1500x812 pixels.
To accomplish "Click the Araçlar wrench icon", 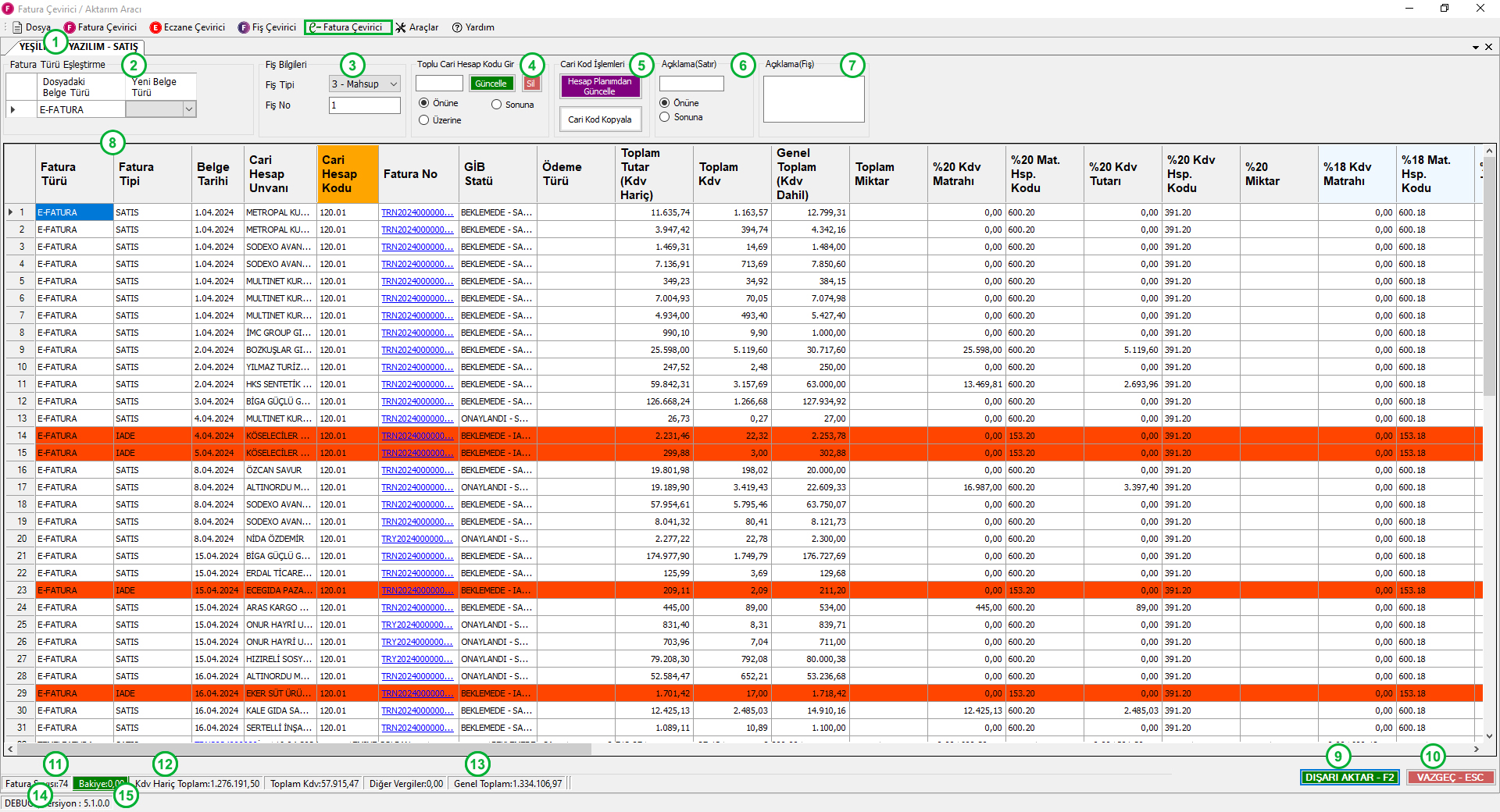I will click(x=401, y=27).
